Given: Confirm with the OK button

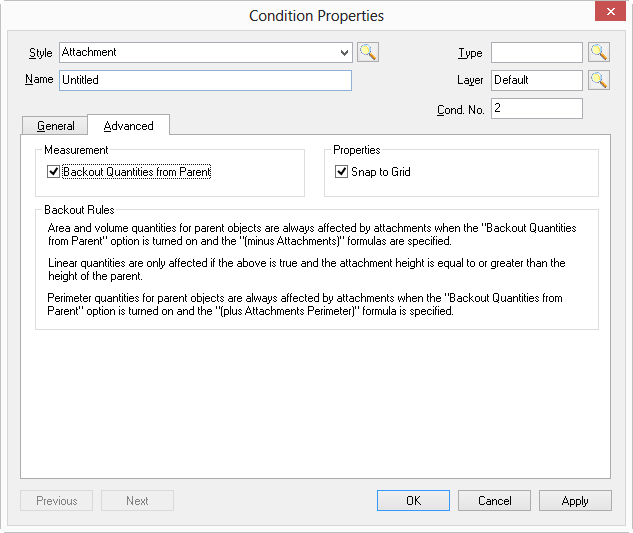Looking at the screenshot, I should tap(413, 501).
